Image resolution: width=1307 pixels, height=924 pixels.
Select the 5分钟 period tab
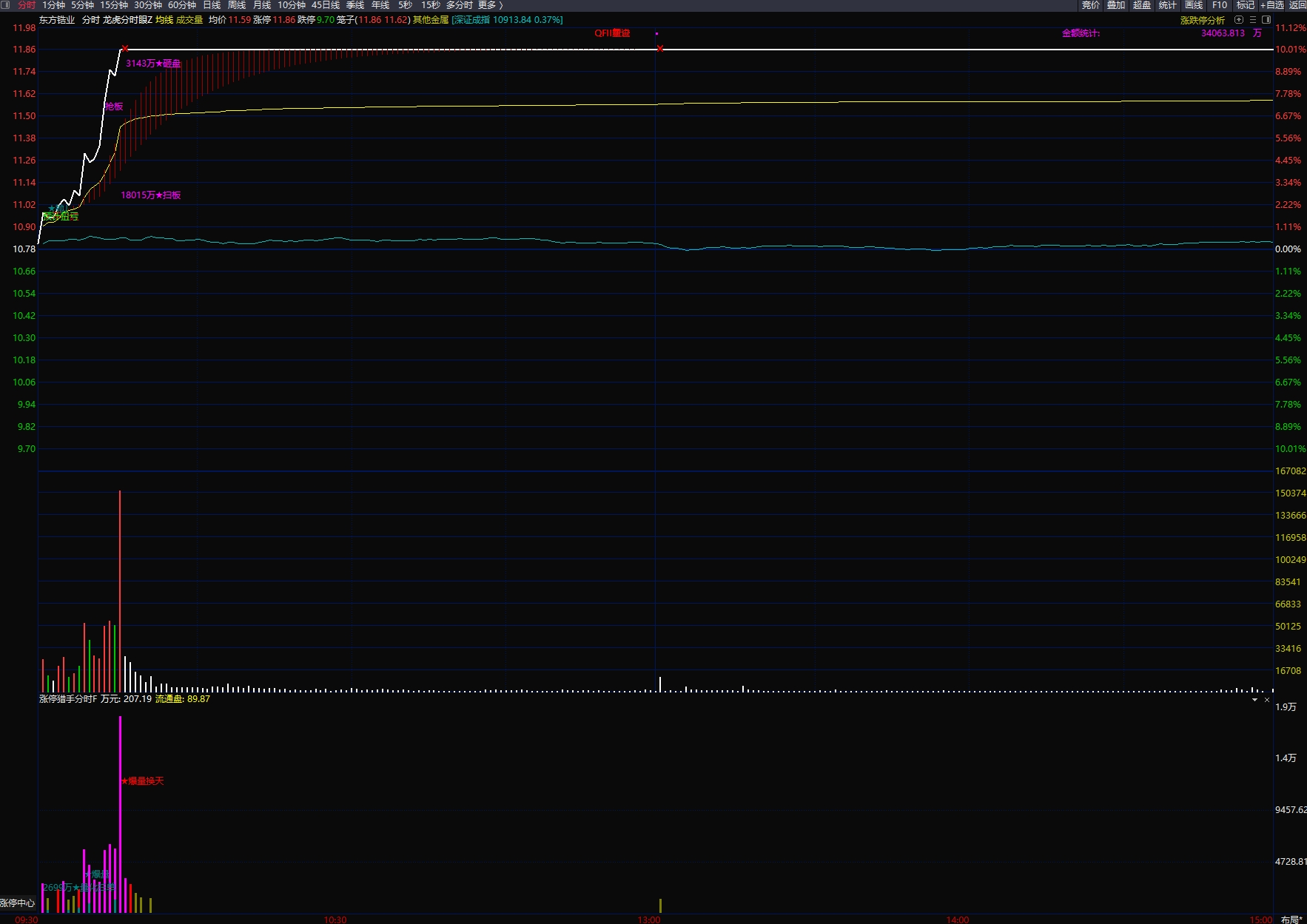[82, 5]
